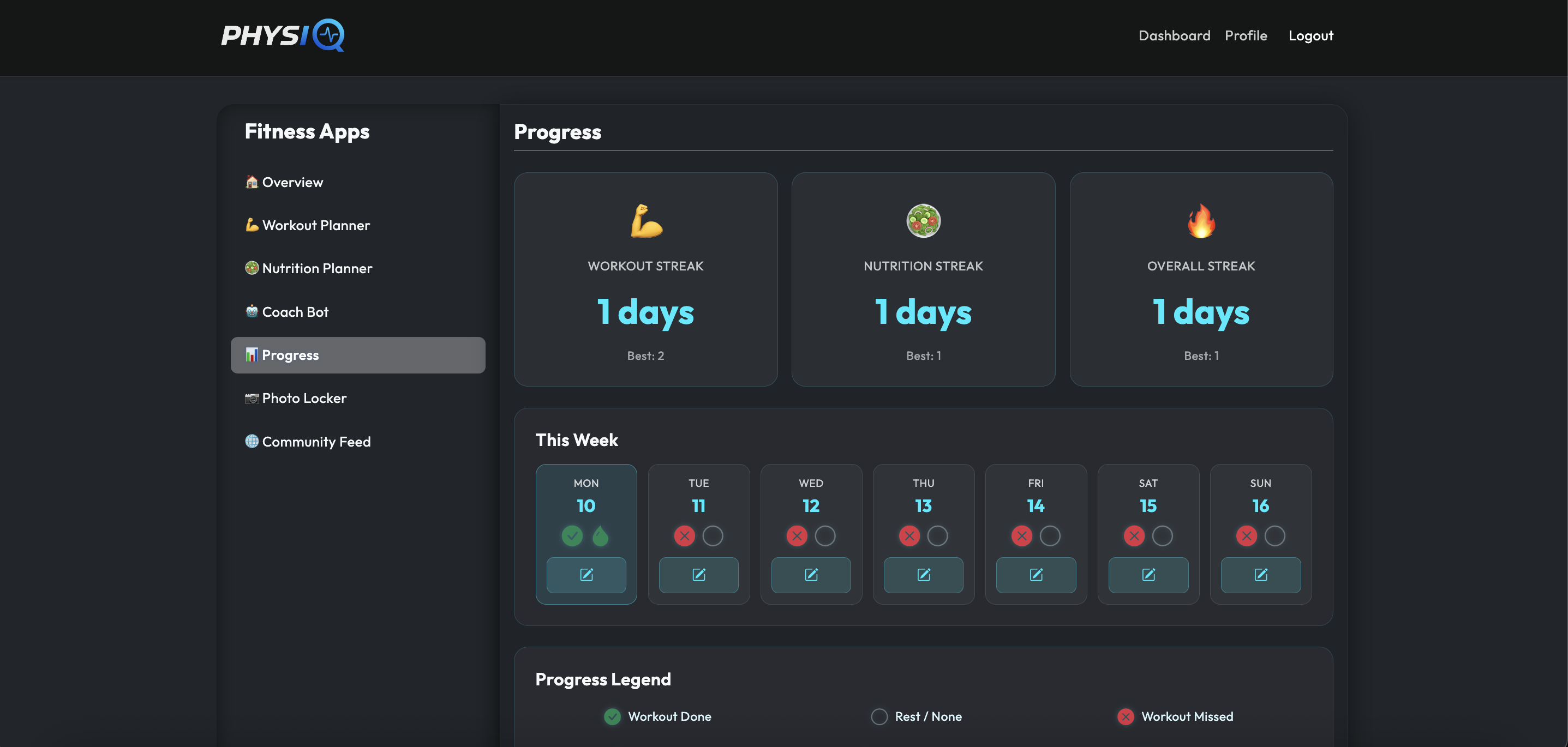Screen dimensions: 1568x747
Task: Edit Sunday the 16th's progress entry
Action: click(x=1261, y=575)
